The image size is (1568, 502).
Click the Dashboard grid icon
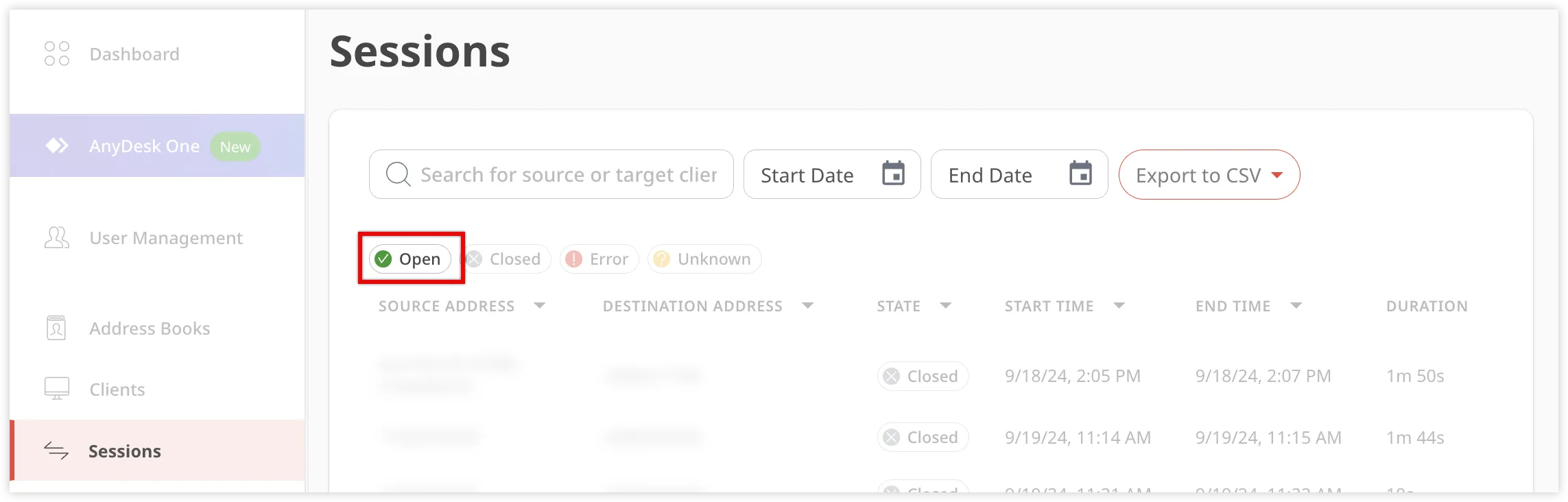pos(57,53)
